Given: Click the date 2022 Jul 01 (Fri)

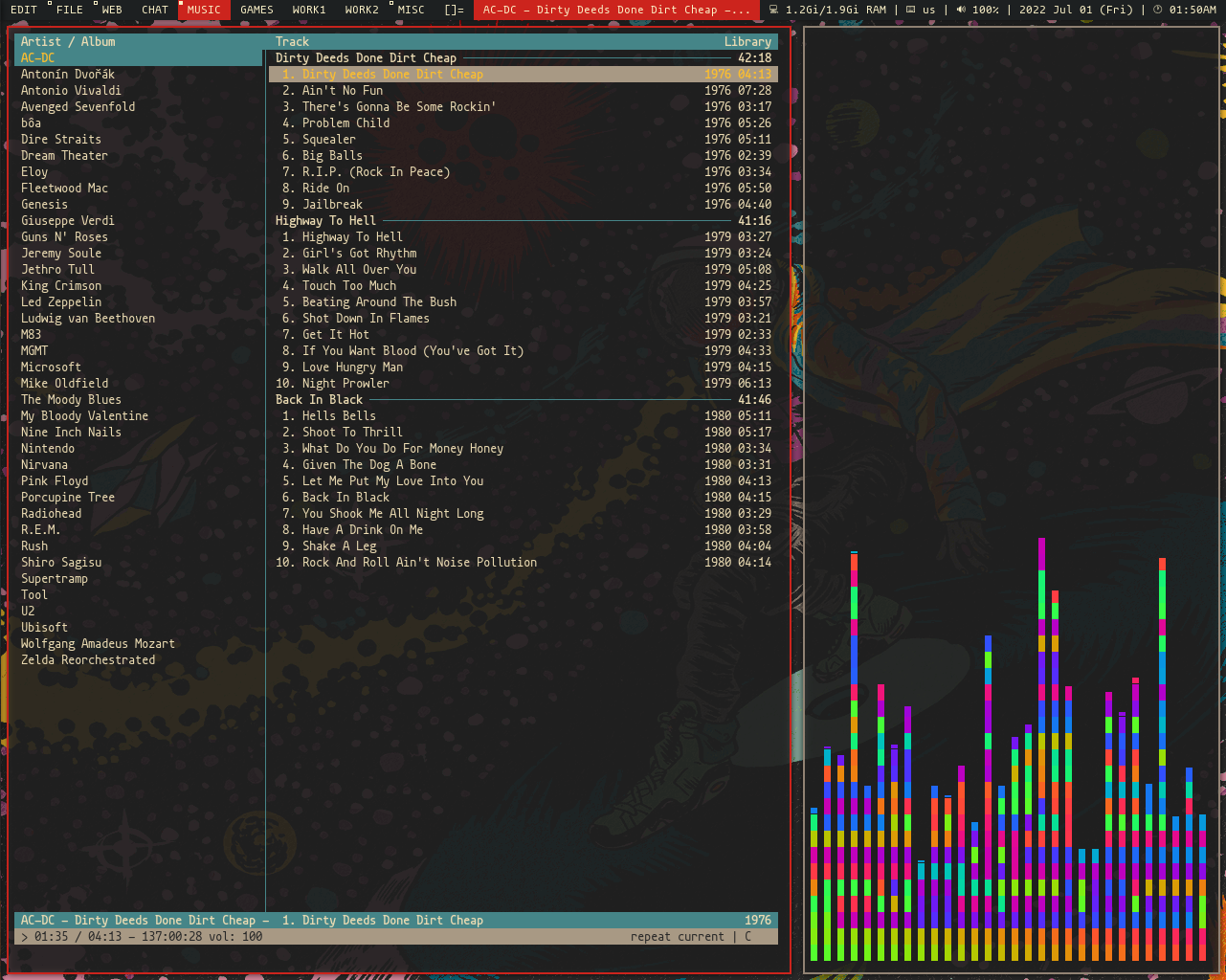Looking at the screenshot, I should pos(1076,10).
